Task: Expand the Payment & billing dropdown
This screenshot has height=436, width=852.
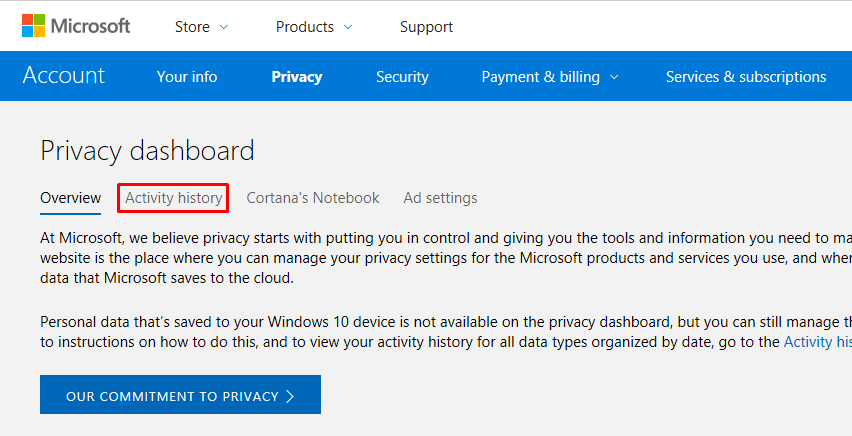Action: click(549, 77)
